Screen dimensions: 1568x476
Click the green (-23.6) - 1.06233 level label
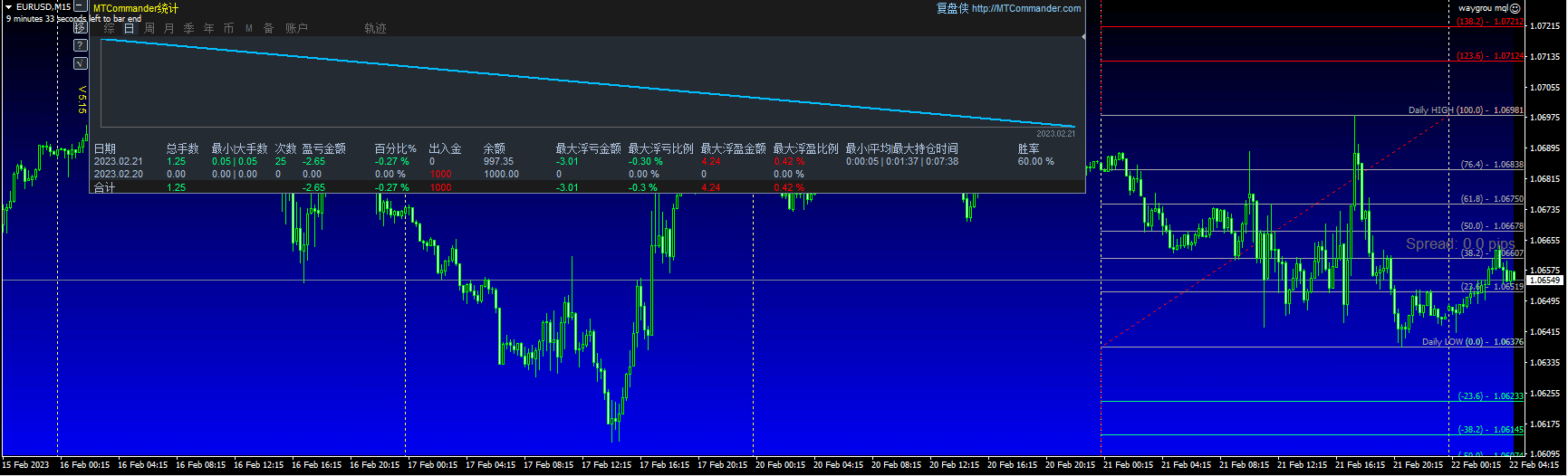click(1490, 396)
